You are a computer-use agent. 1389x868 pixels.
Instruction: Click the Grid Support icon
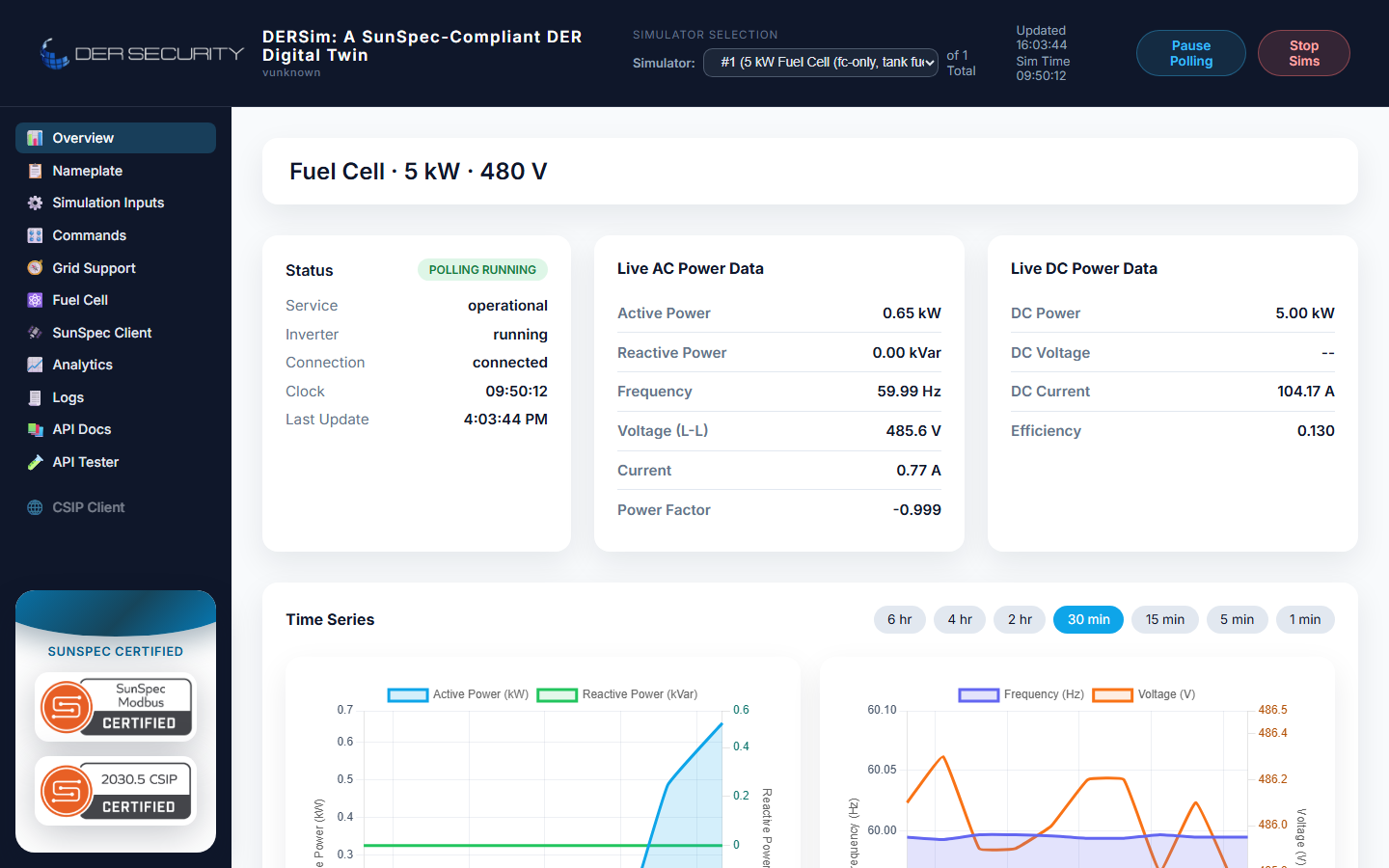click(x=35, y=268)
